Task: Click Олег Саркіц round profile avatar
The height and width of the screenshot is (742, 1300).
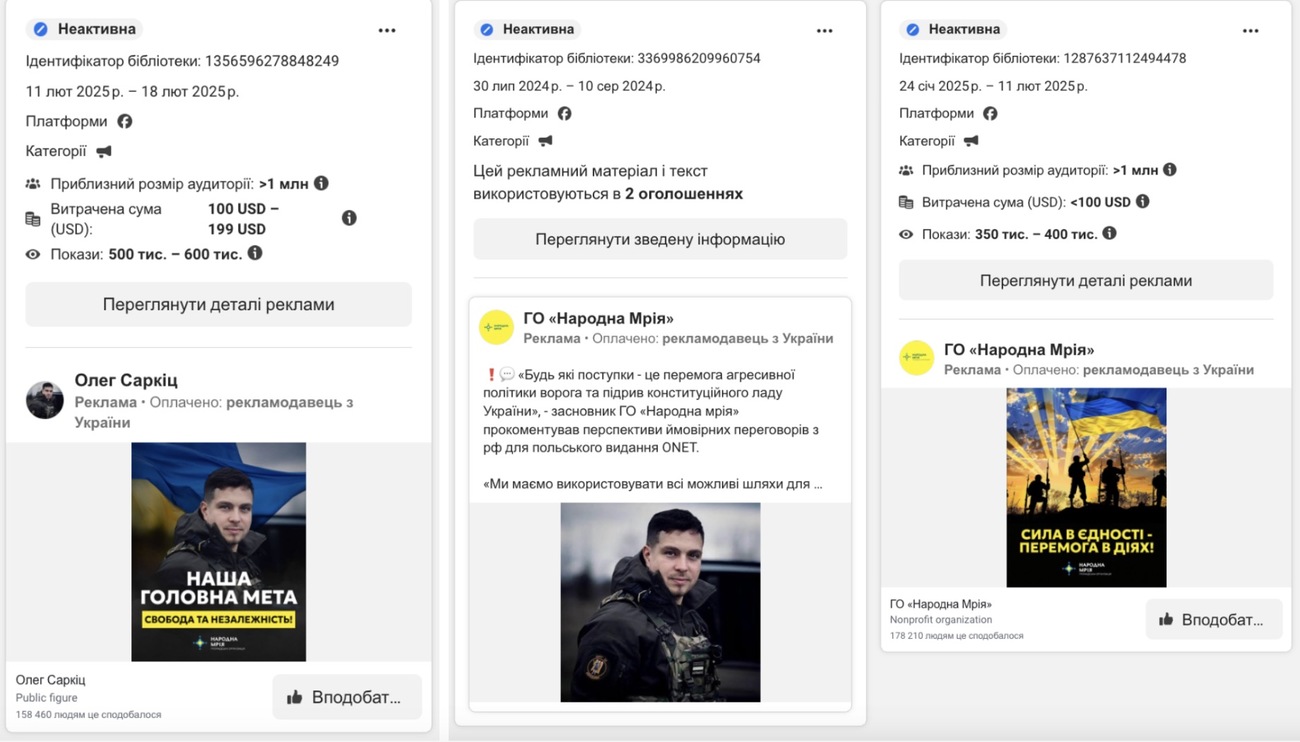Action: coord(45,400)
